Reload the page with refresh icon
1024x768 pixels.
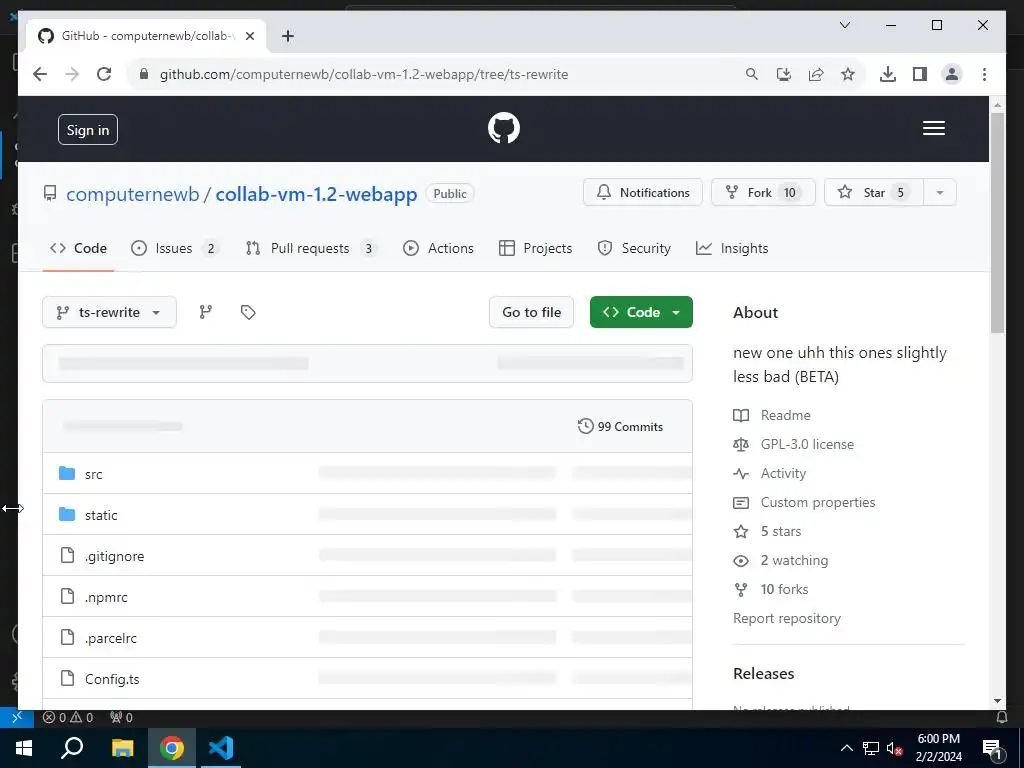click(x=104, y=74)
